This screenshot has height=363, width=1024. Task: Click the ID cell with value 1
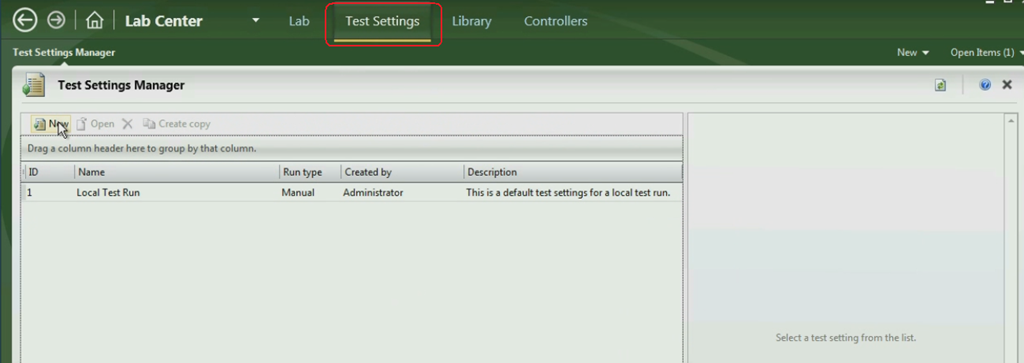(x=29, y=193)
